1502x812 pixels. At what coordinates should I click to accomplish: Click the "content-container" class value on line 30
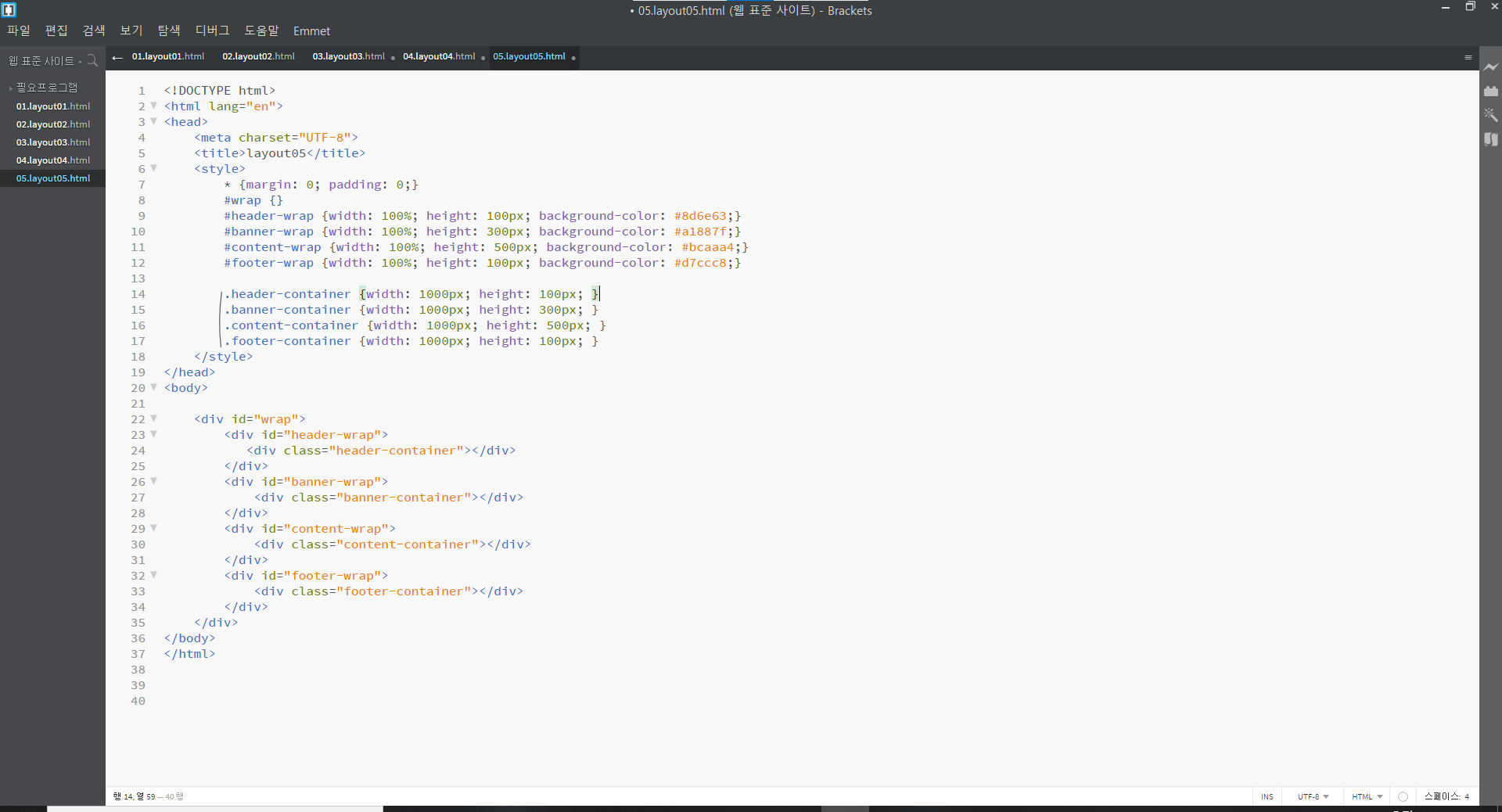(408, 544)
